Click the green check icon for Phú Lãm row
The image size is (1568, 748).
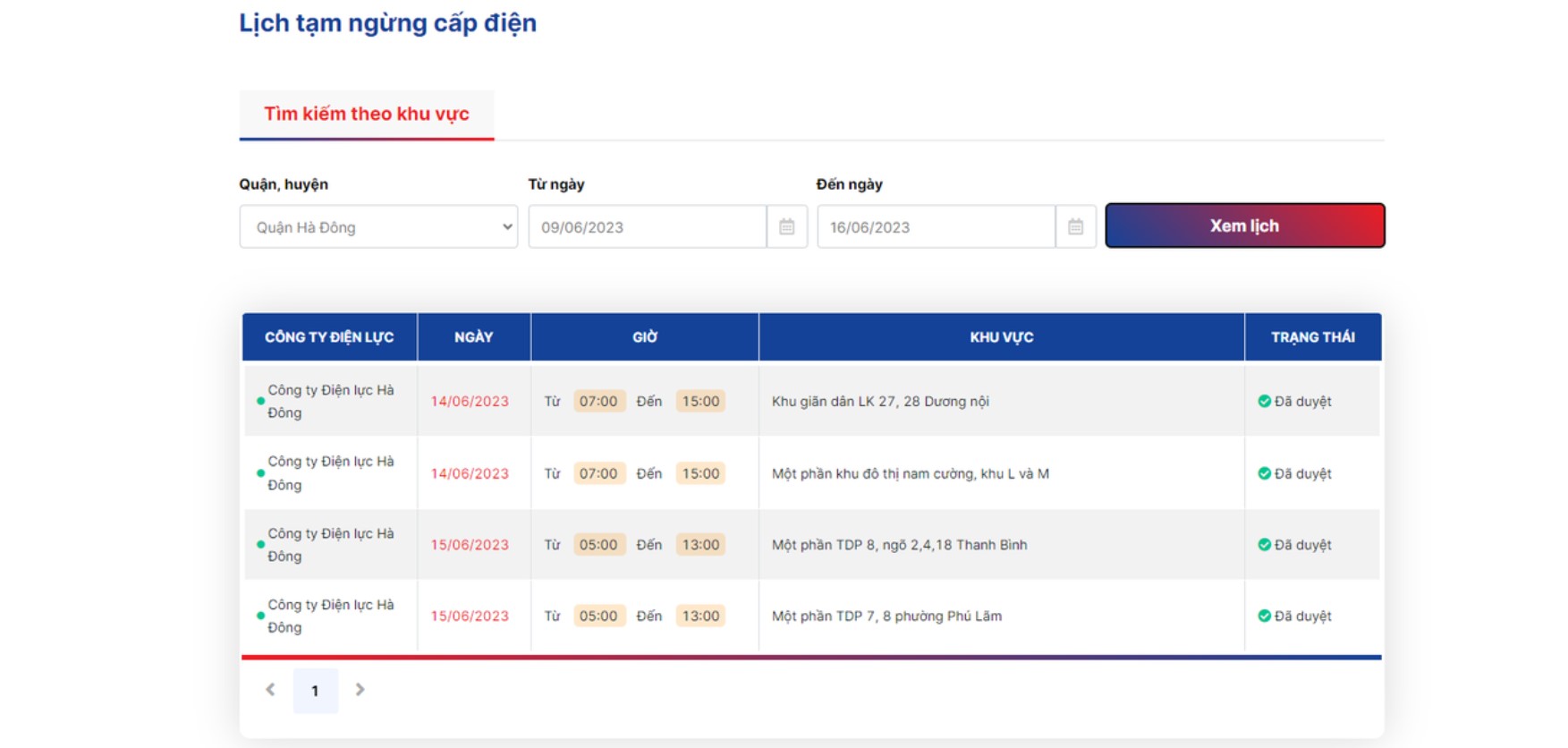[1264, 616]
